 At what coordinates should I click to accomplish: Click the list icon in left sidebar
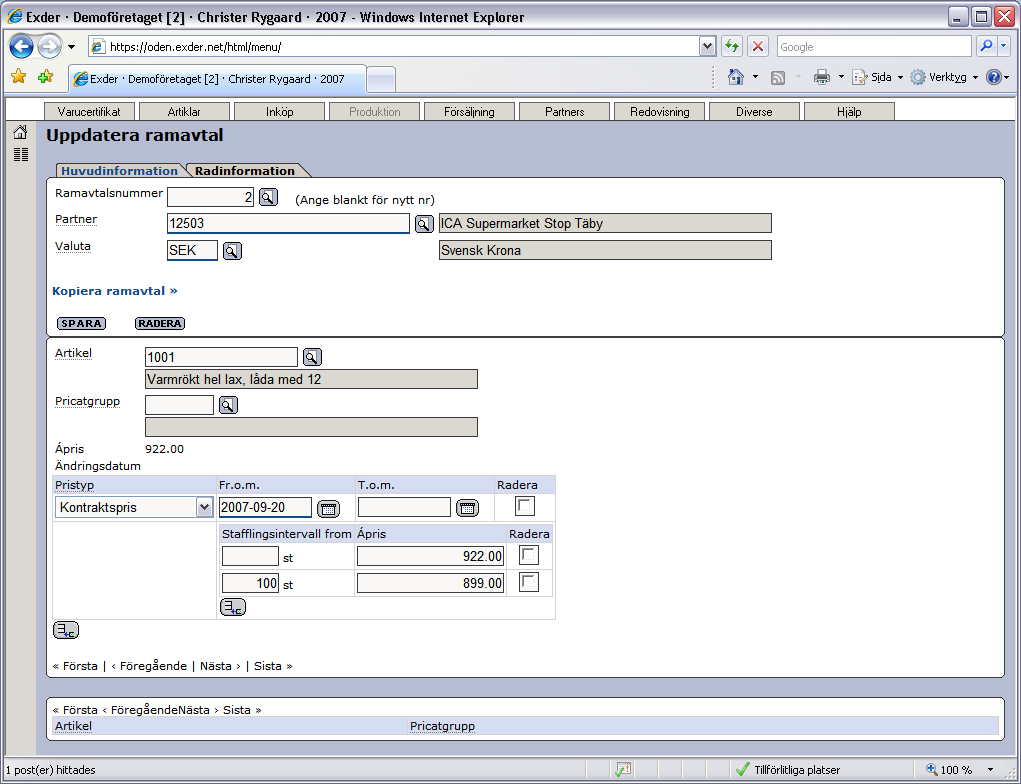(x=21, y=154)
